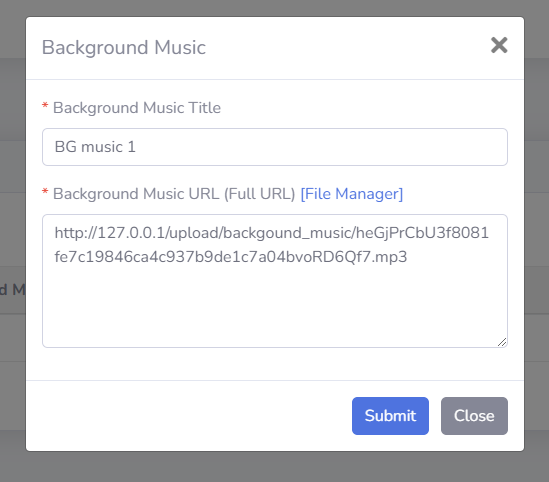This screenshot has width=549, height=482.
Task: Click blank space inside URL textarea
Action: click(x=275, y=305)
